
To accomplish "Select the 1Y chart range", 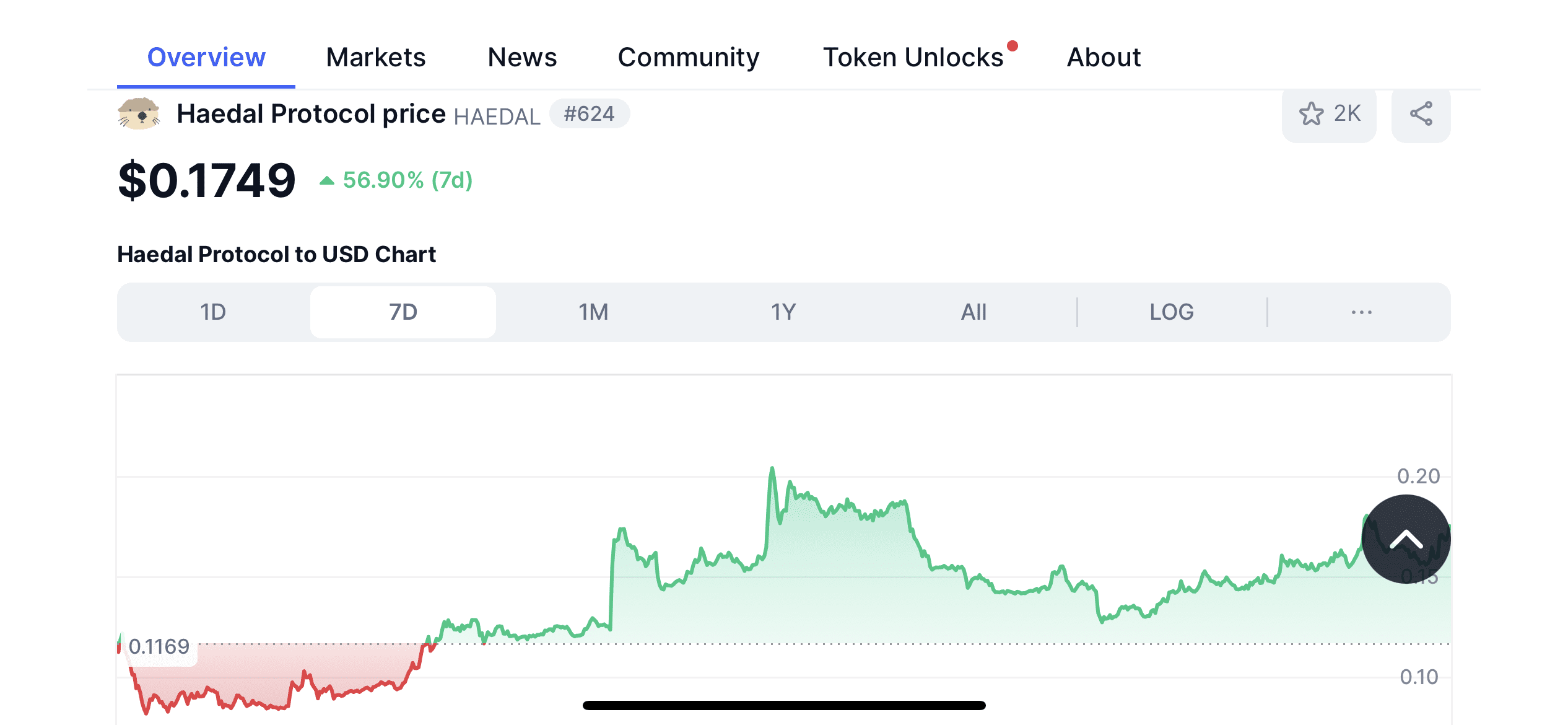I will click(x=783, y=312).
